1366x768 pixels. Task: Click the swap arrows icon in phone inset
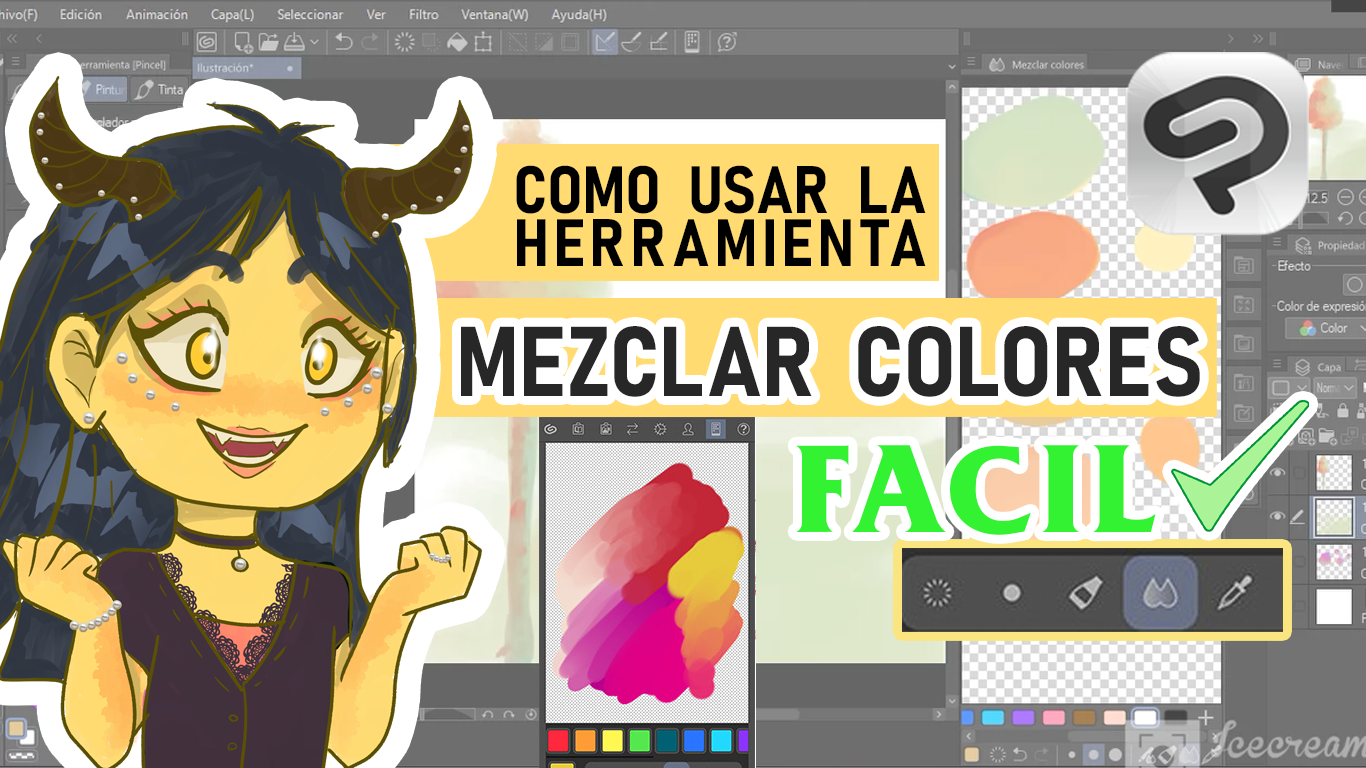pyautogui.click(x=632, y=429)
